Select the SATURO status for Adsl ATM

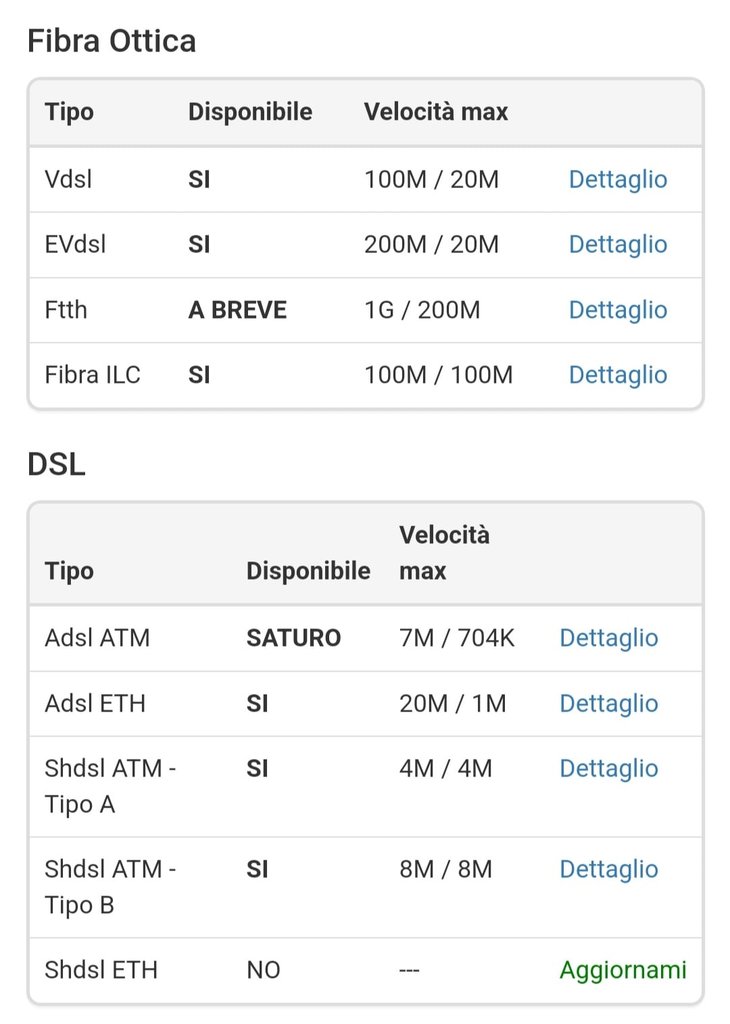293,638
